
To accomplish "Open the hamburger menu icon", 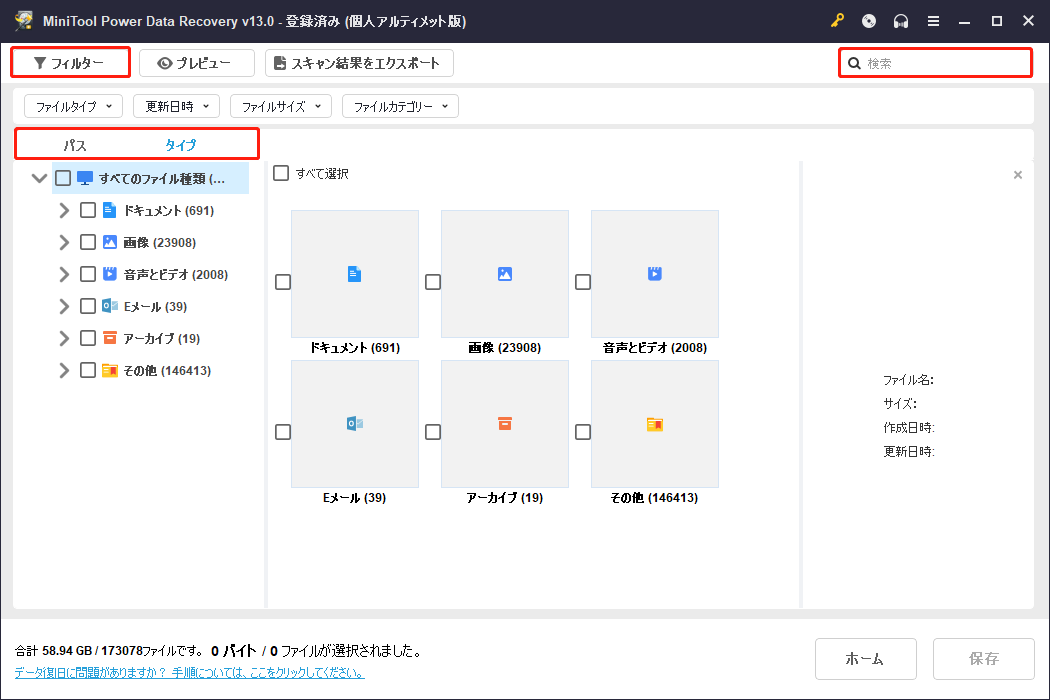I will point(933,21).
